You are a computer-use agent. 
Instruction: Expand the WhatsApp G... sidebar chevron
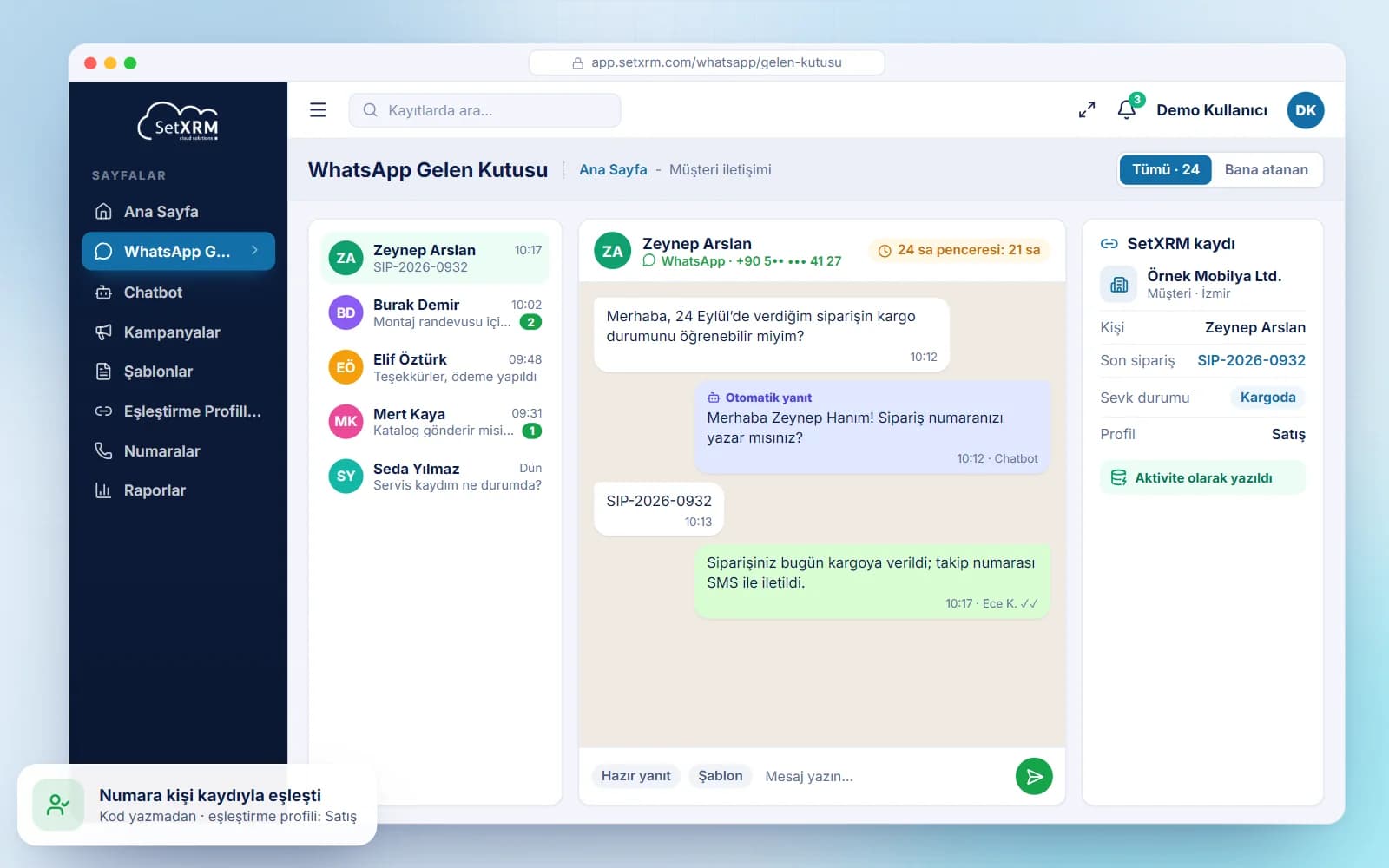[x=254, y=251]
